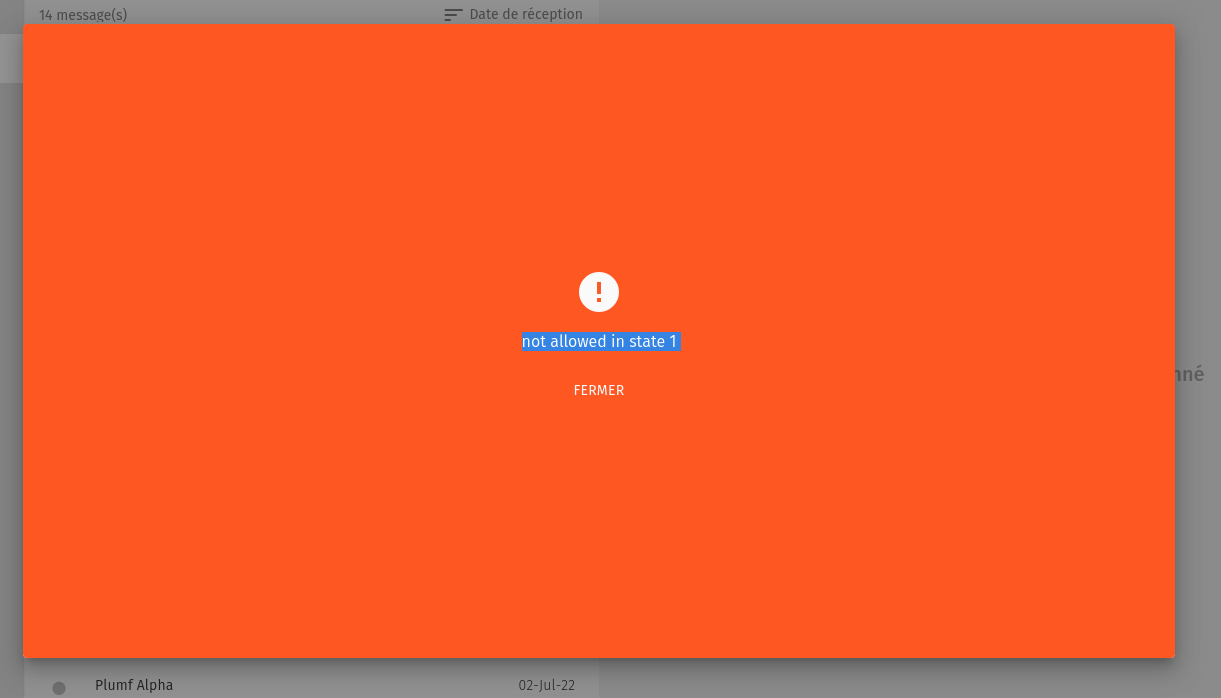Click the word 'state' in the error message

point(646,342)
